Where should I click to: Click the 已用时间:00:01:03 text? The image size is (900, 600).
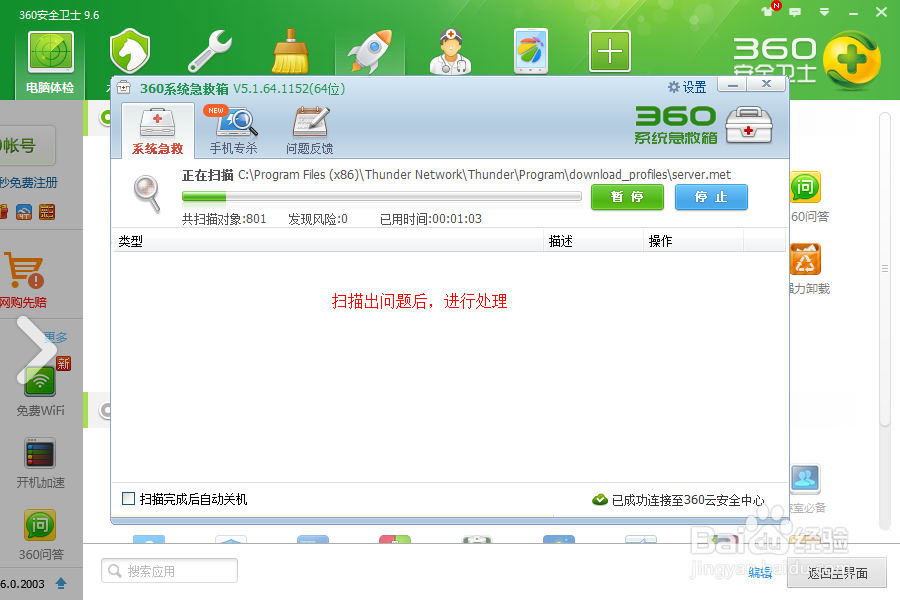(x=430, y=219)
